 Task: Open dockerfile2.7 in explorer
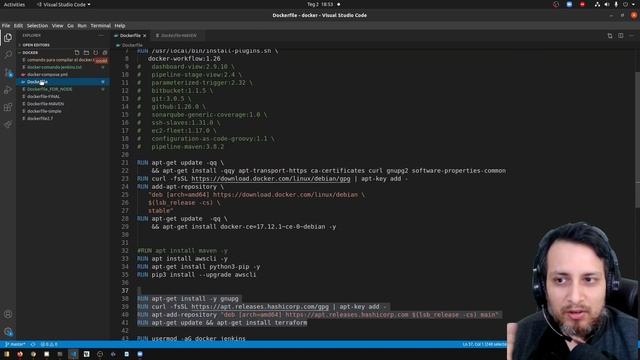tap(40, 119)
